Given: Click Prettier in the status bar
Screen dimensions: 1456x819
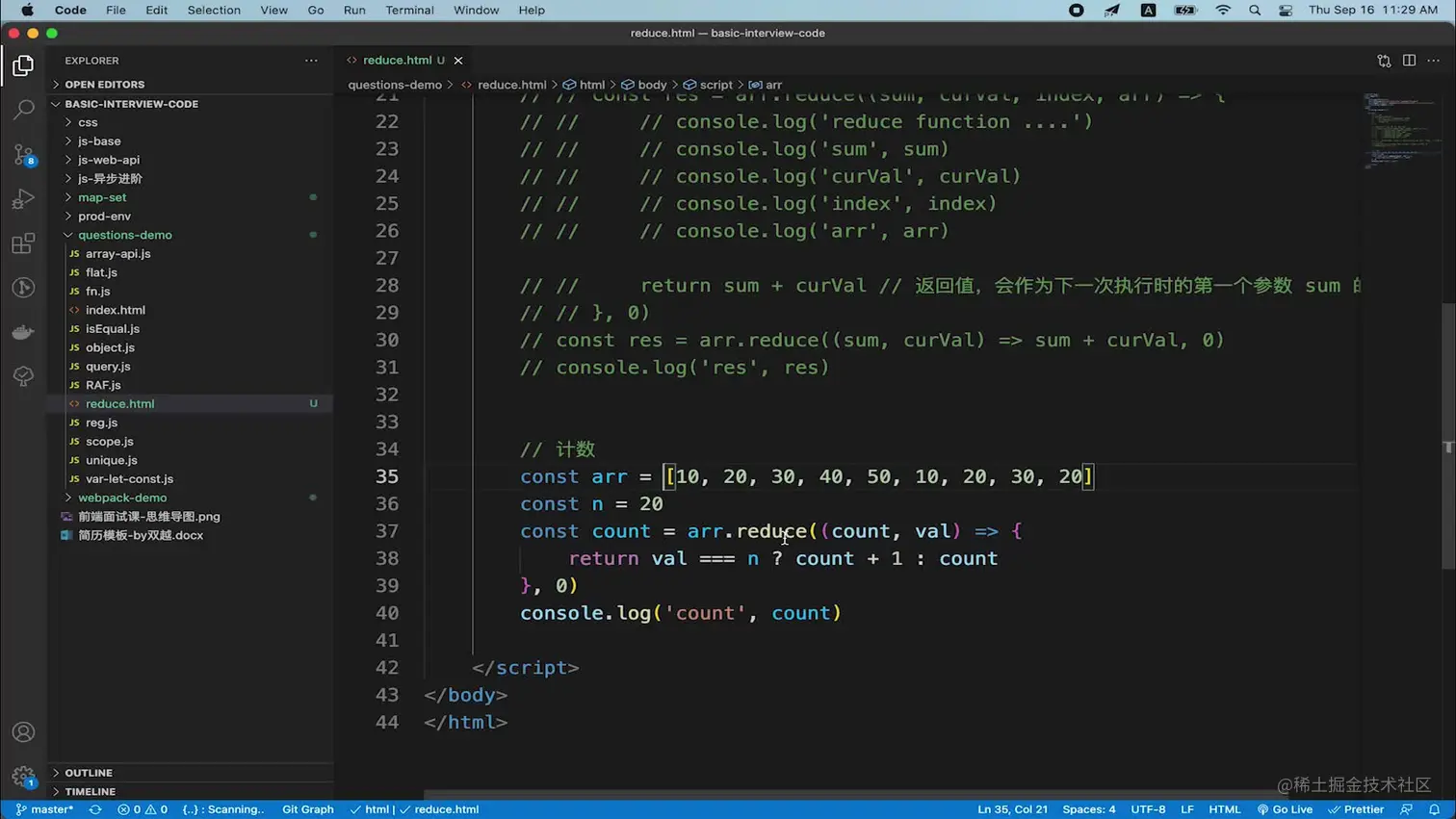Looking at the screenshot, I should 1357,809.
